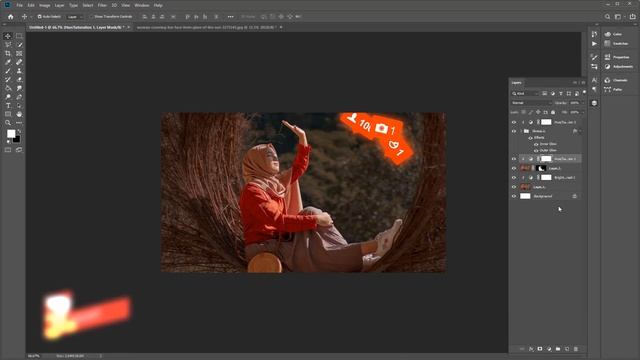The height and width of the screenshot is (360, 640).
Task: Select the Move tool in the toolbox
Action: 8,36
